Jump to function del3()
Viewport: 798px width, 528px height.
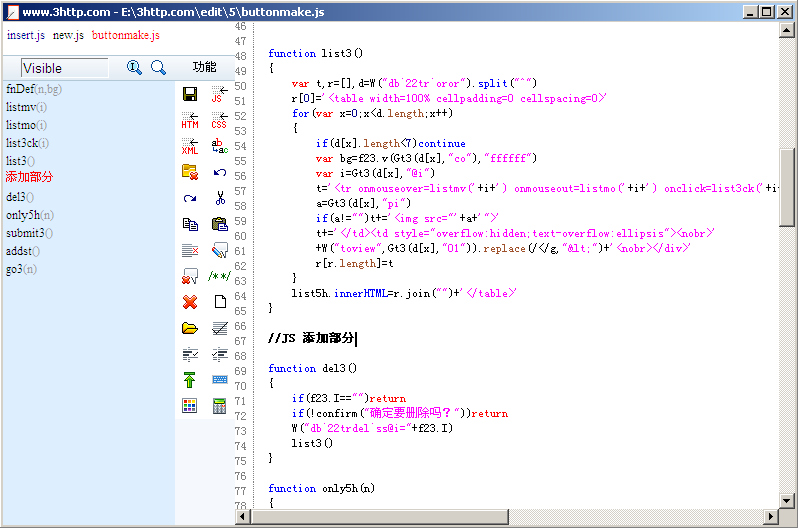[x=20, y=197]
